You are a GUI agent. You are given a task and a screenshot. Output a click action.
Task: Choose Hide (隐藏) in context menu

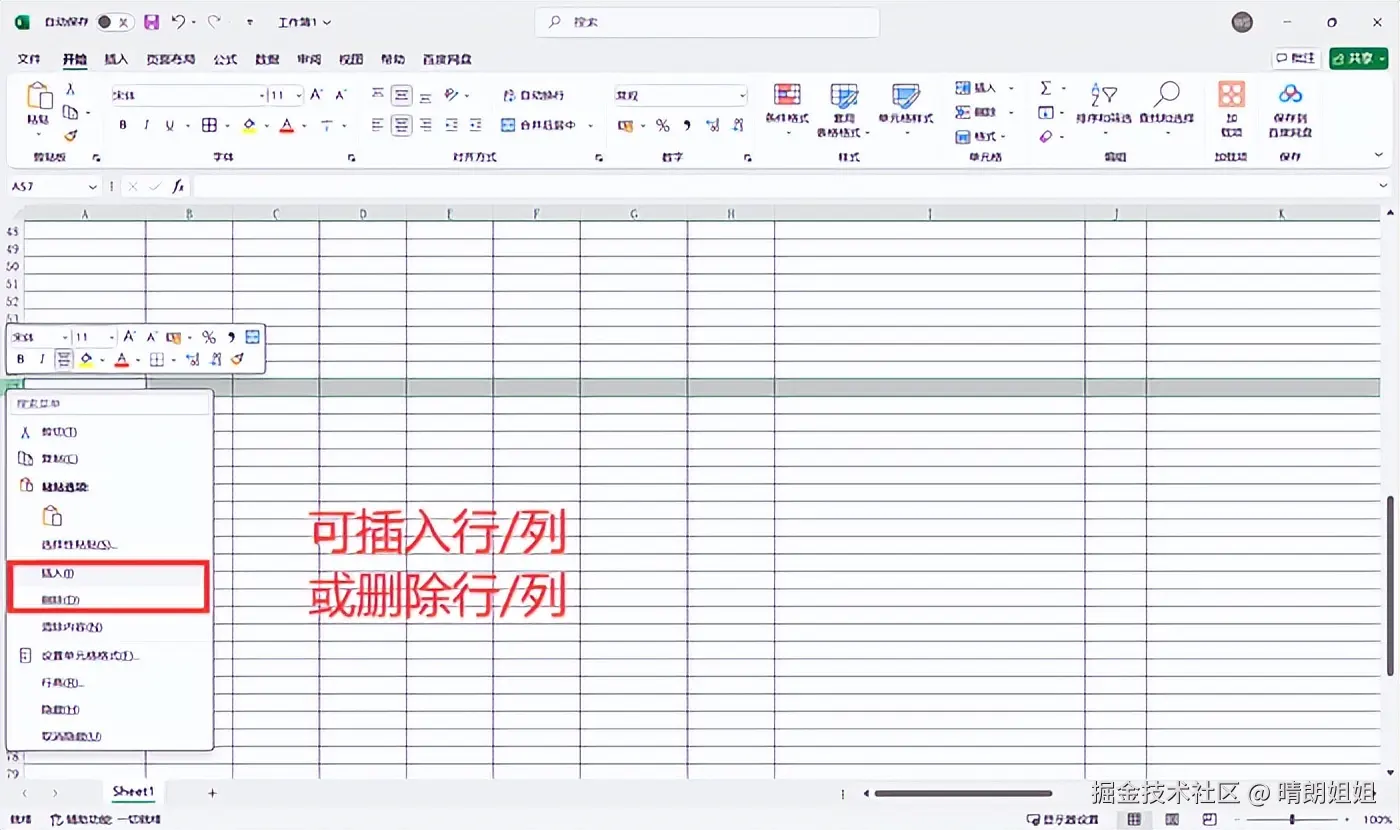(x=109, y=710)
